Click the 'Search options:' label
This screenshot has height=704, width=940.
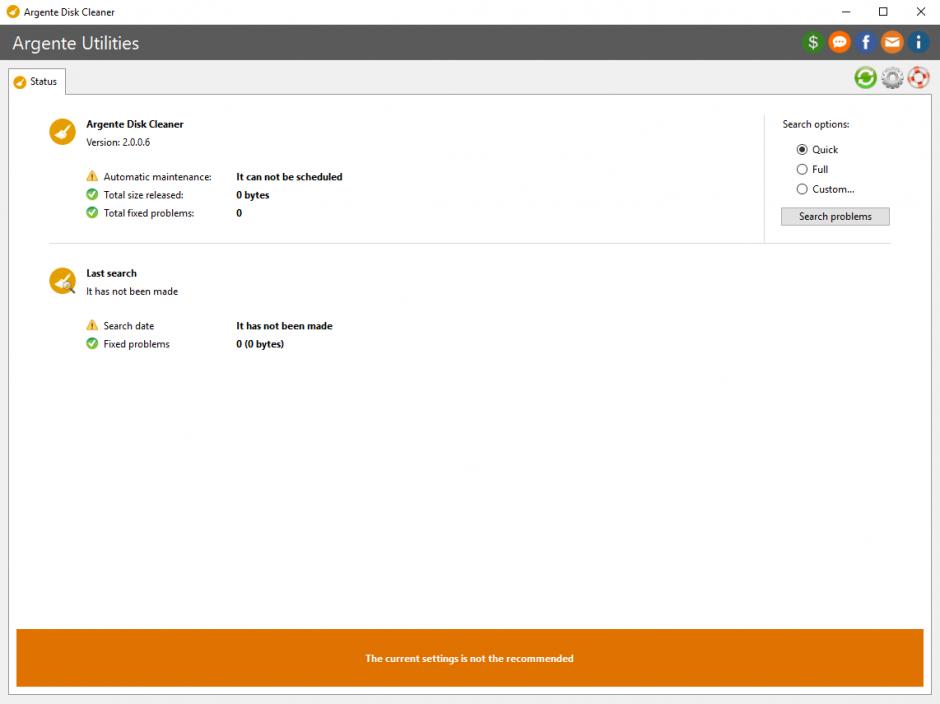[816, 124]
